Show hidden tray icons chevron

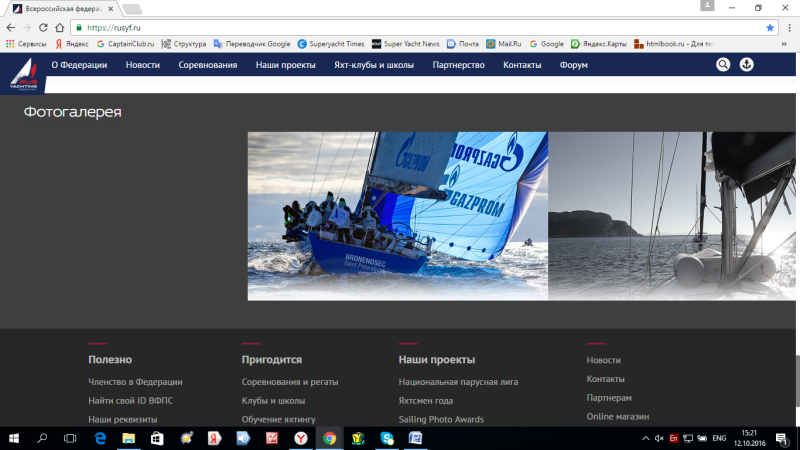[645, 438]
